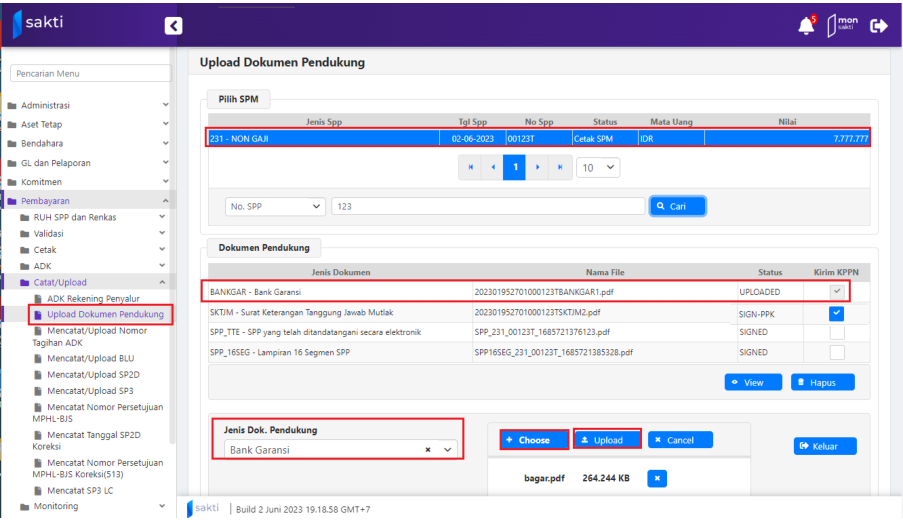Click the Pencarian Menu search field

click(88, 73)
